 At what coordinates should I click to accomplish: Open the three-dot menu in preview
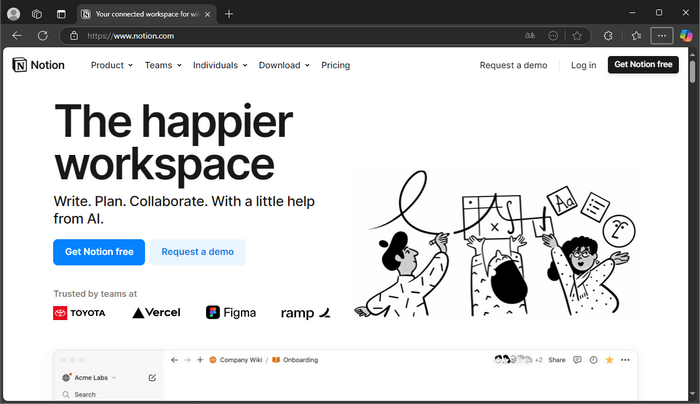625,360
